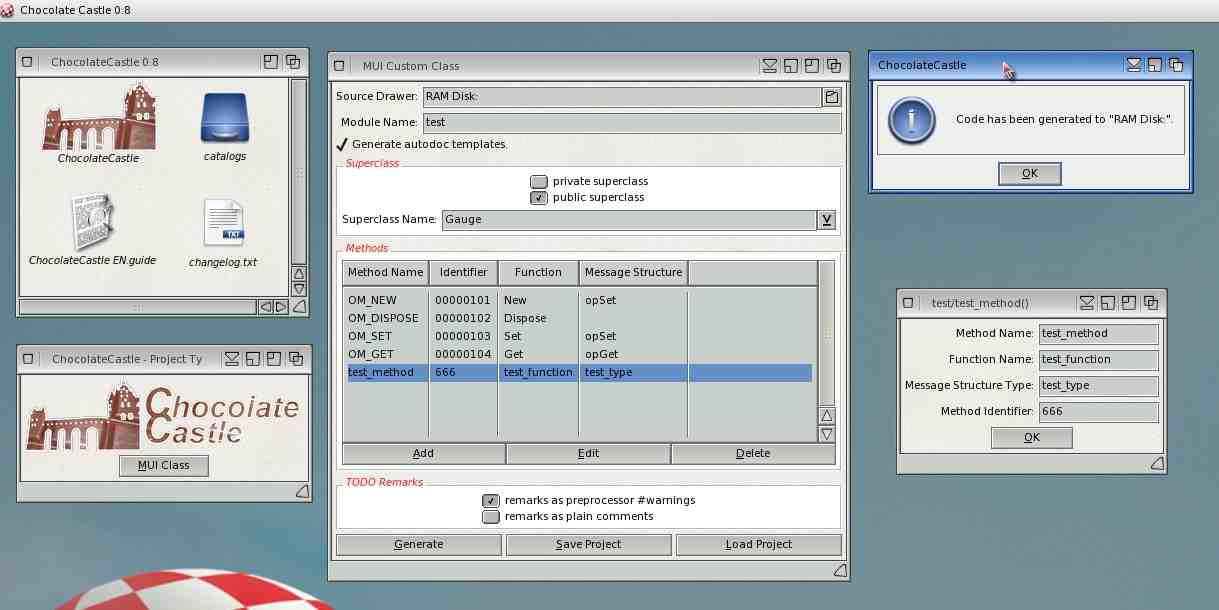
Task: Open the ChocolateCastle EN.guide file icon
Action: (92, 223)
